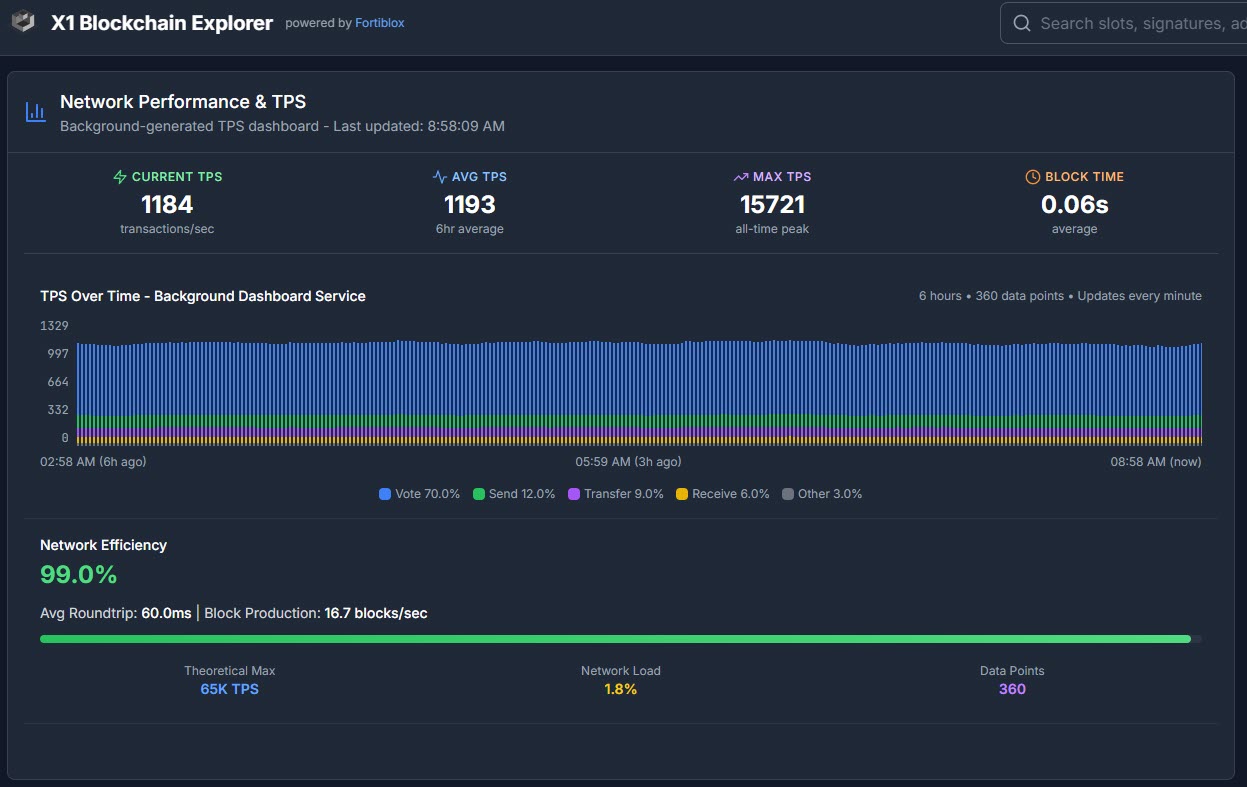Open the Fortiblox link

click(380, 23)
